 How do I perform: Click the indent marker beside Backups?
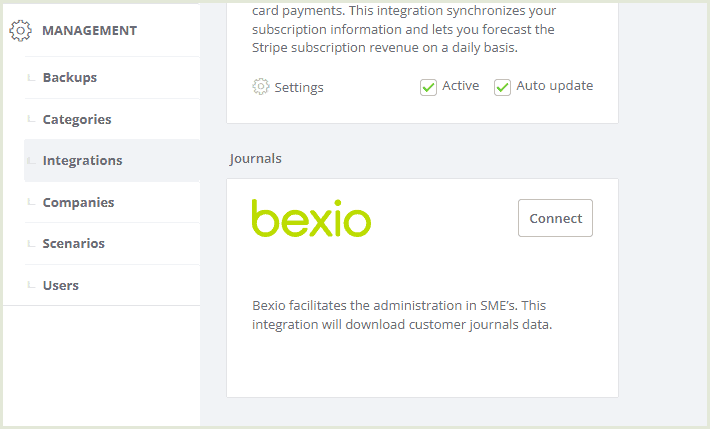pyautogui.click(x=31, y=78)
